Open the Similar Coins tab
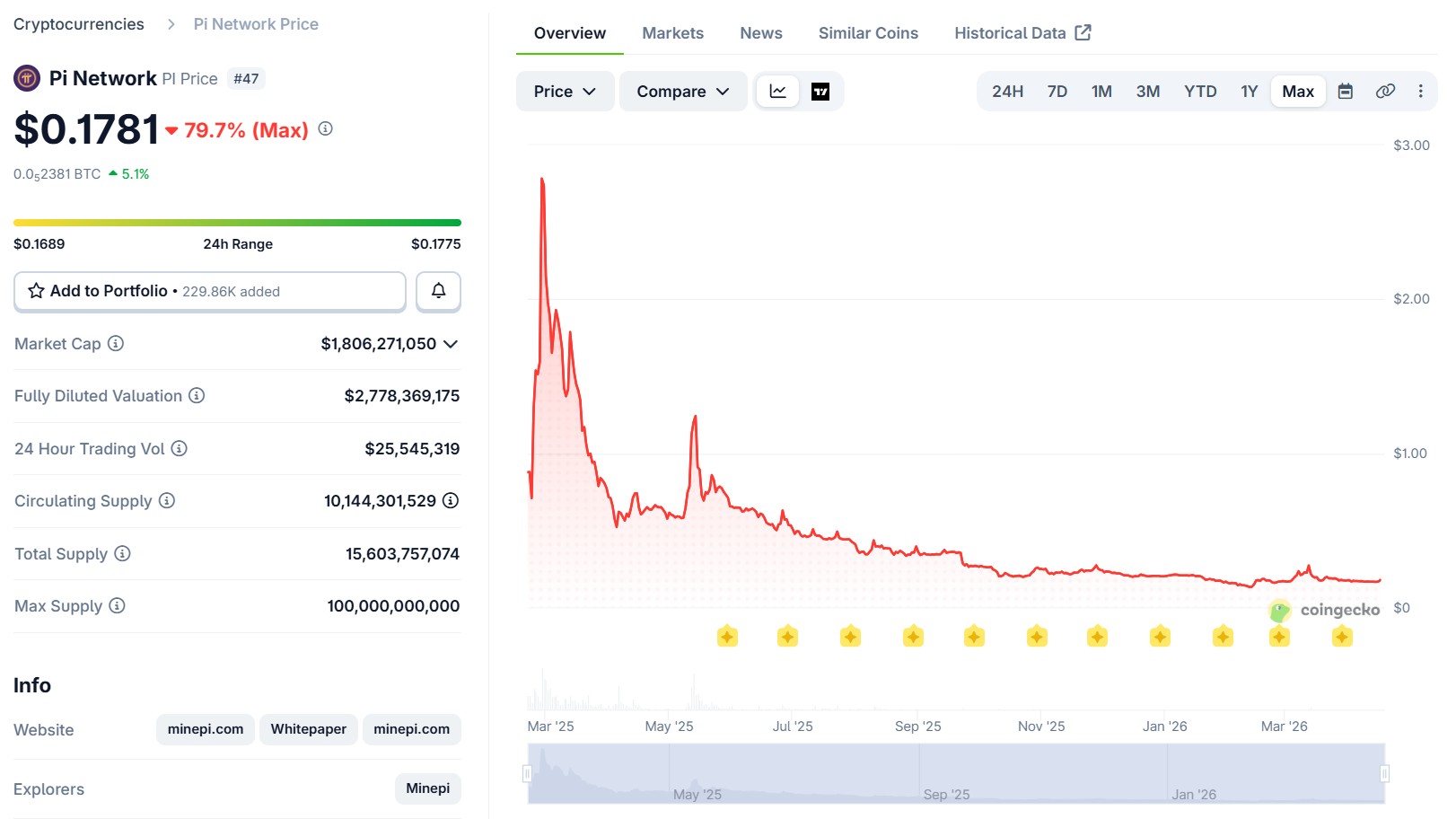1456x819 pixels. point(867,33)
